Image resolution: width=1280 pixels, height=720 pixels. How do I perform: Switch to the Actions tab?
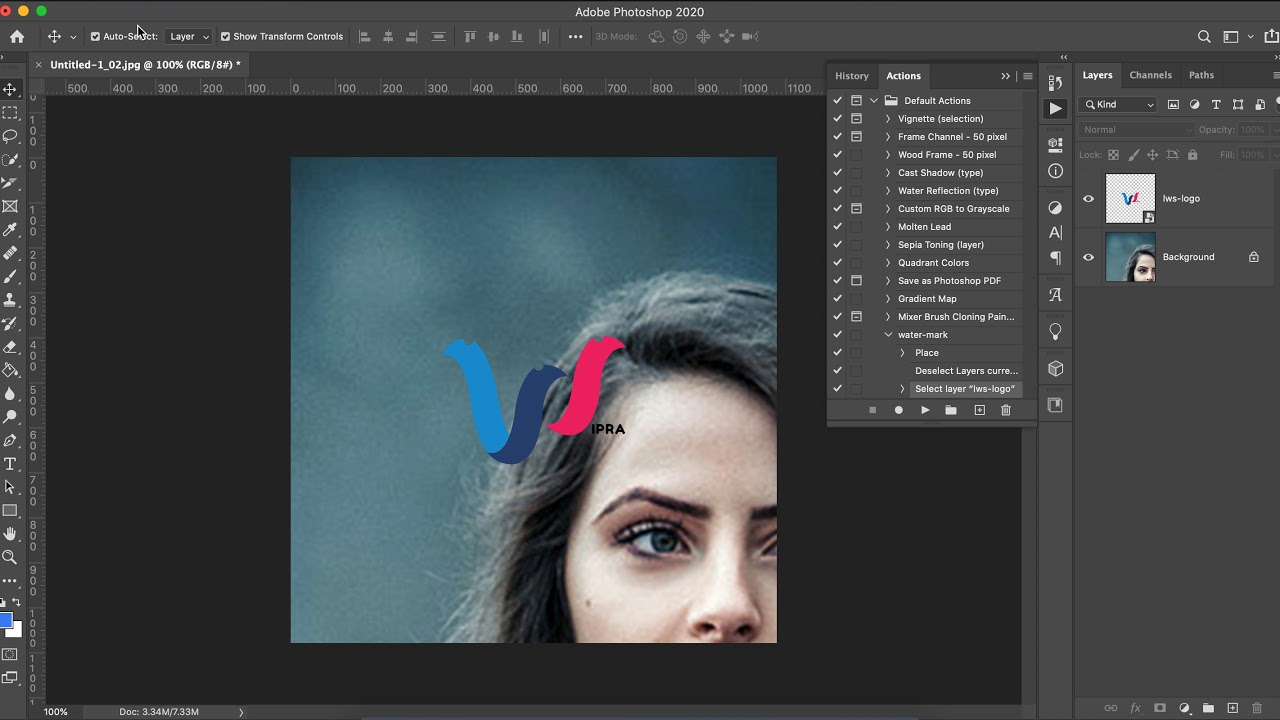(x=903, y=76)
